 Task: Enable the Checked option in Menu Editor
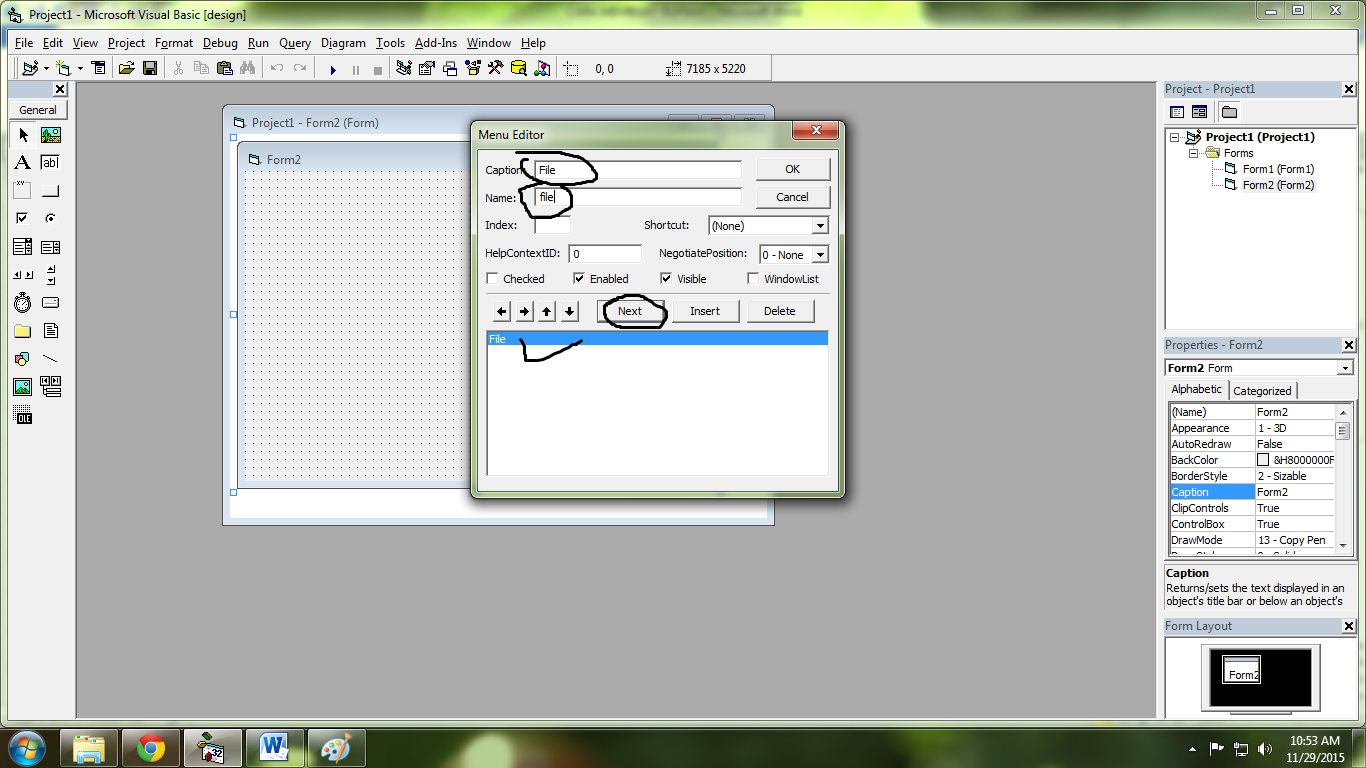[491, 278]
